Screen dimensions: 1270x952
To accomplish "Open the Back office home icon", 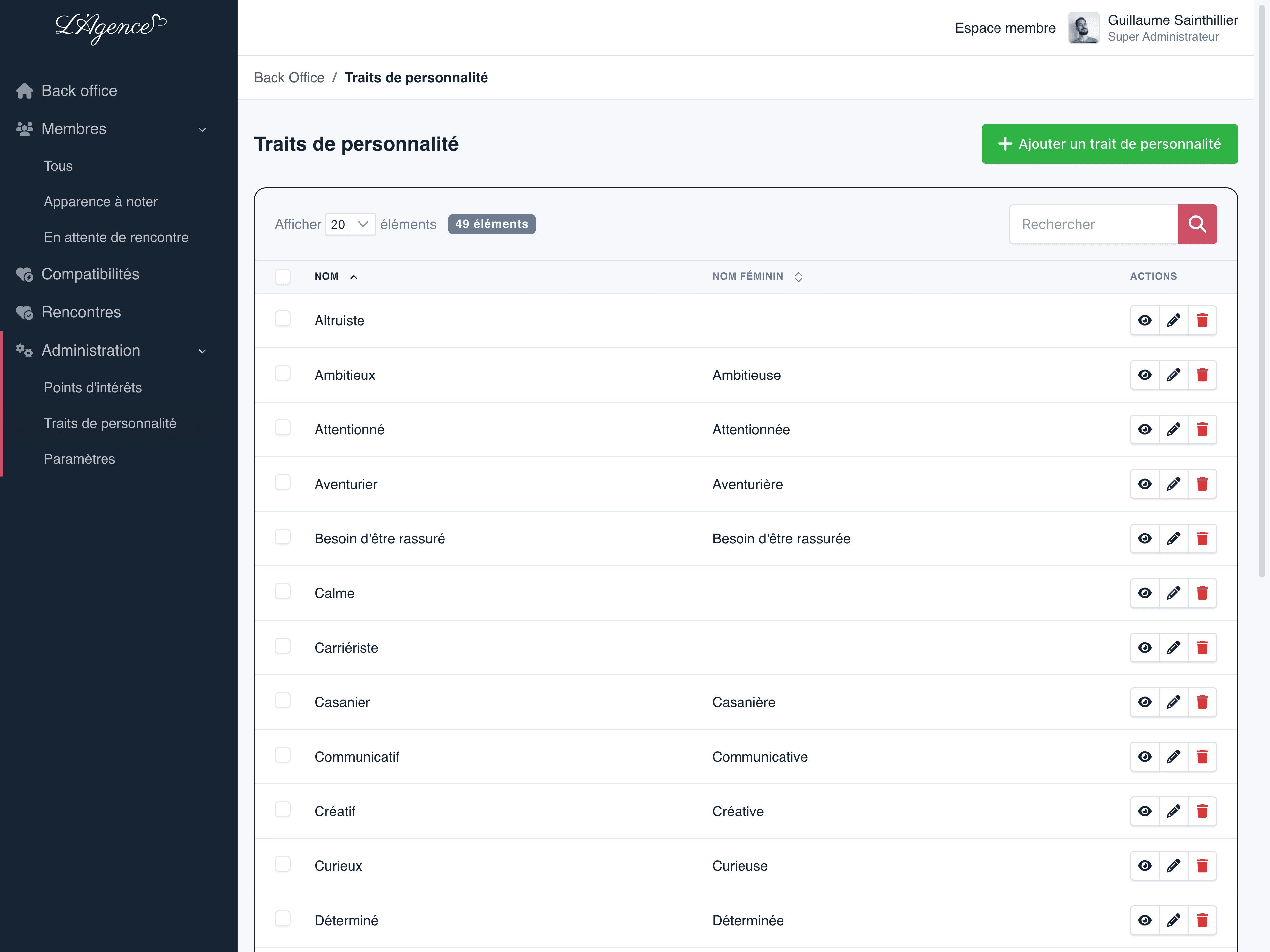I will pyautogui.click(x=23, y=90).
